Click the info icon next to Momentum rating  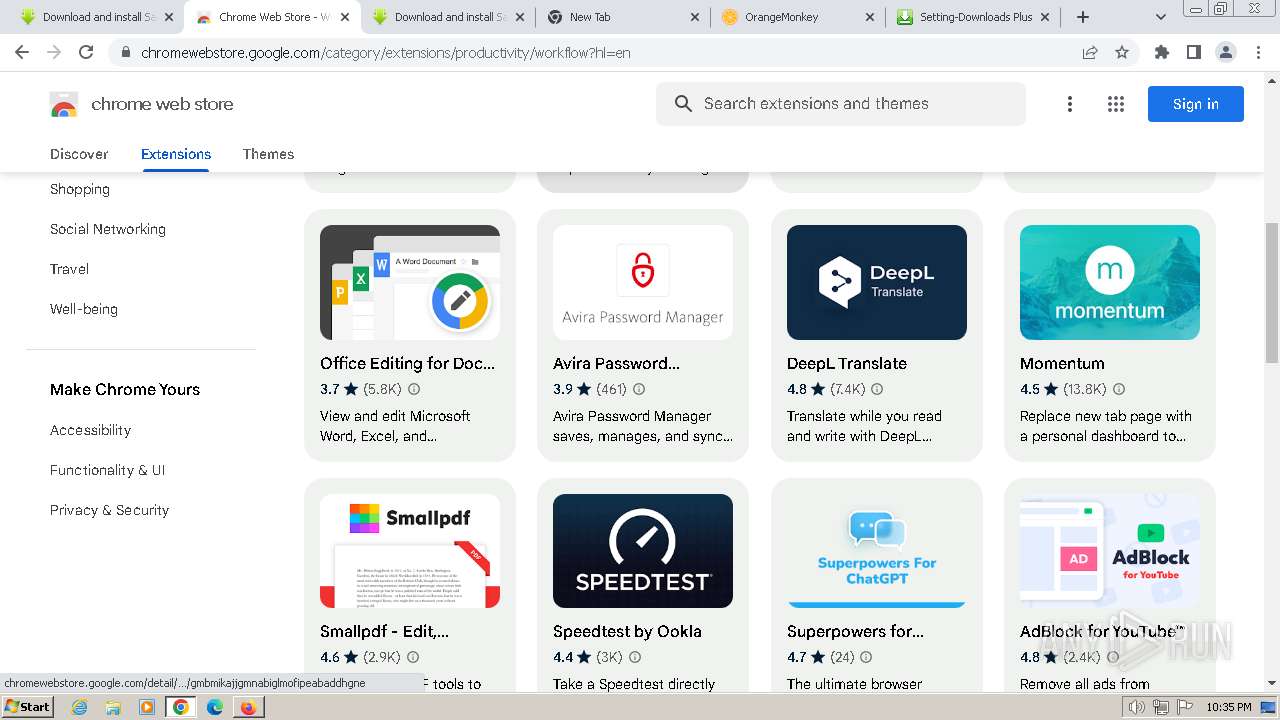1119,390
